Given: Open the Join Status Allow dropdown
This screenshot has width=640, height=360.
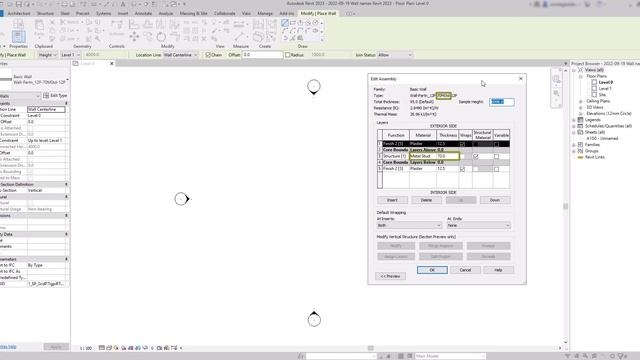Looking at the screenshot, I should [x=395, y=55].
